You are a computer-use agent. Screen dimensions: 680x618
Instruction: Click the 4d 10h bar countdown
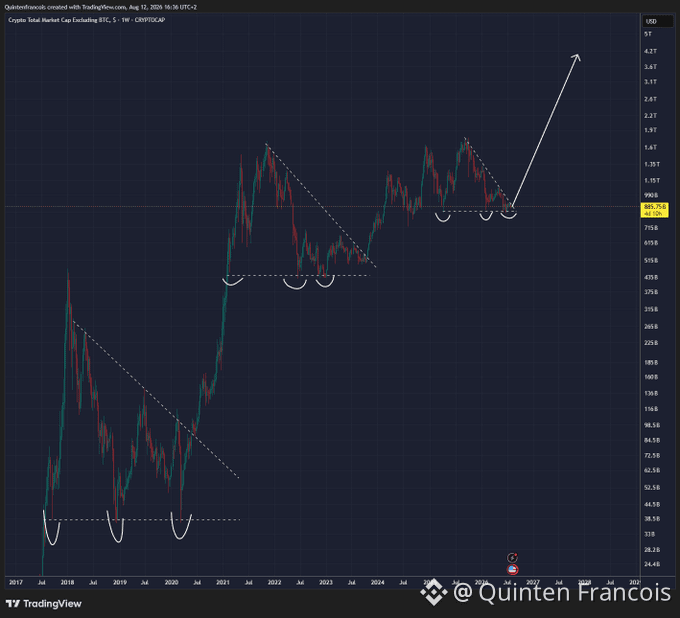653,214
